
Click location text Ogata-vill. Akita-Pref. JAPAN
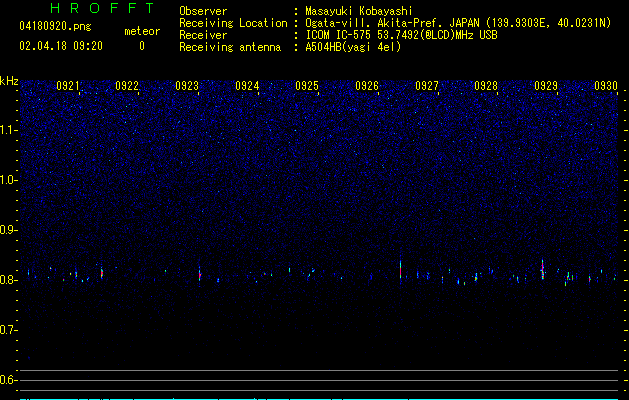tap(392, 23)
